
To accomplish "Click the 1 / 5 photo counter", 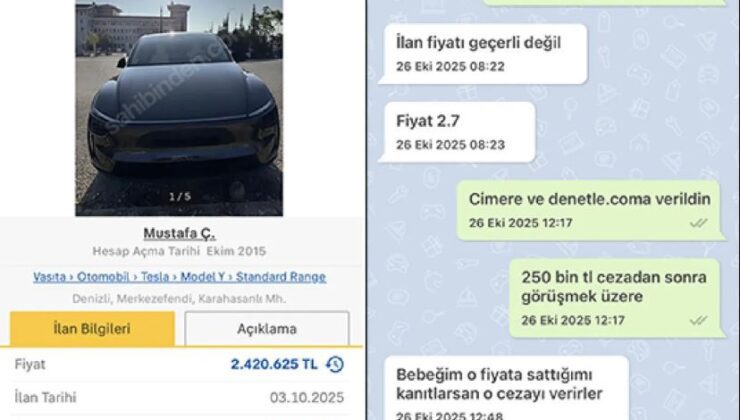I will point(180,196).
